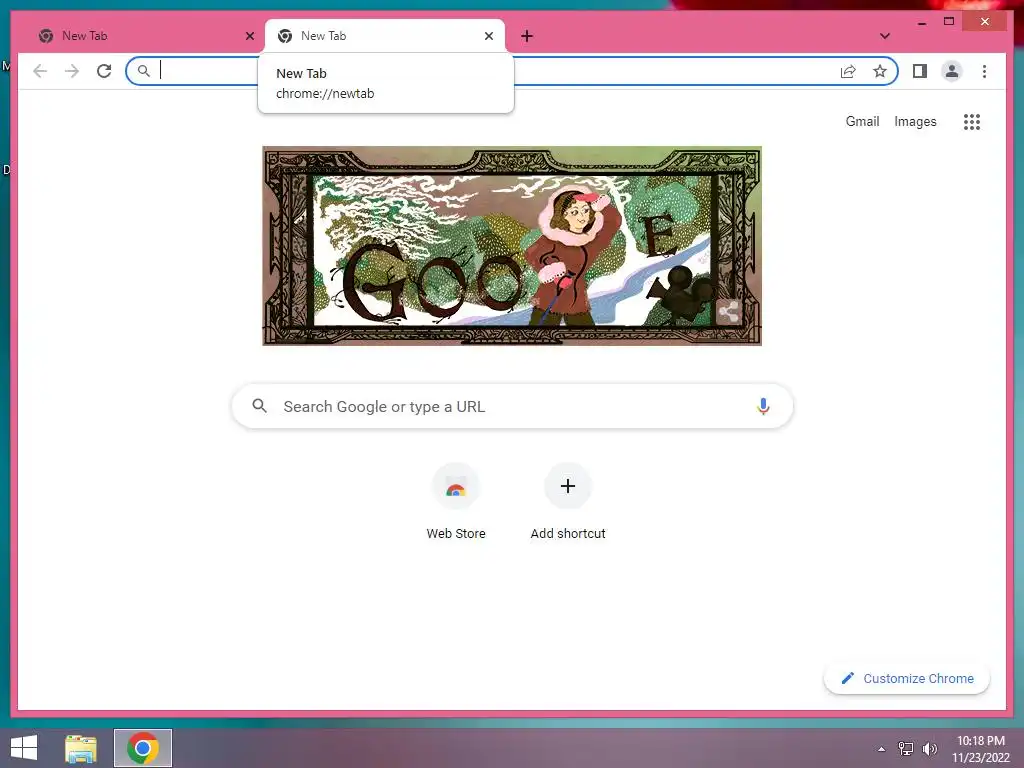Share the Google Doodle
1024x768 pixels.
(729, 312)
